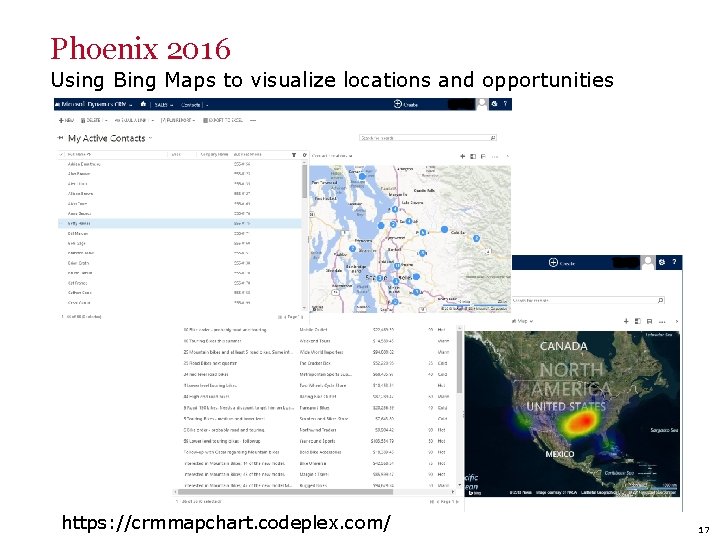
Task: Click the contacts grid vertical scrollbar thumb
Action: (x=304, y=182)
